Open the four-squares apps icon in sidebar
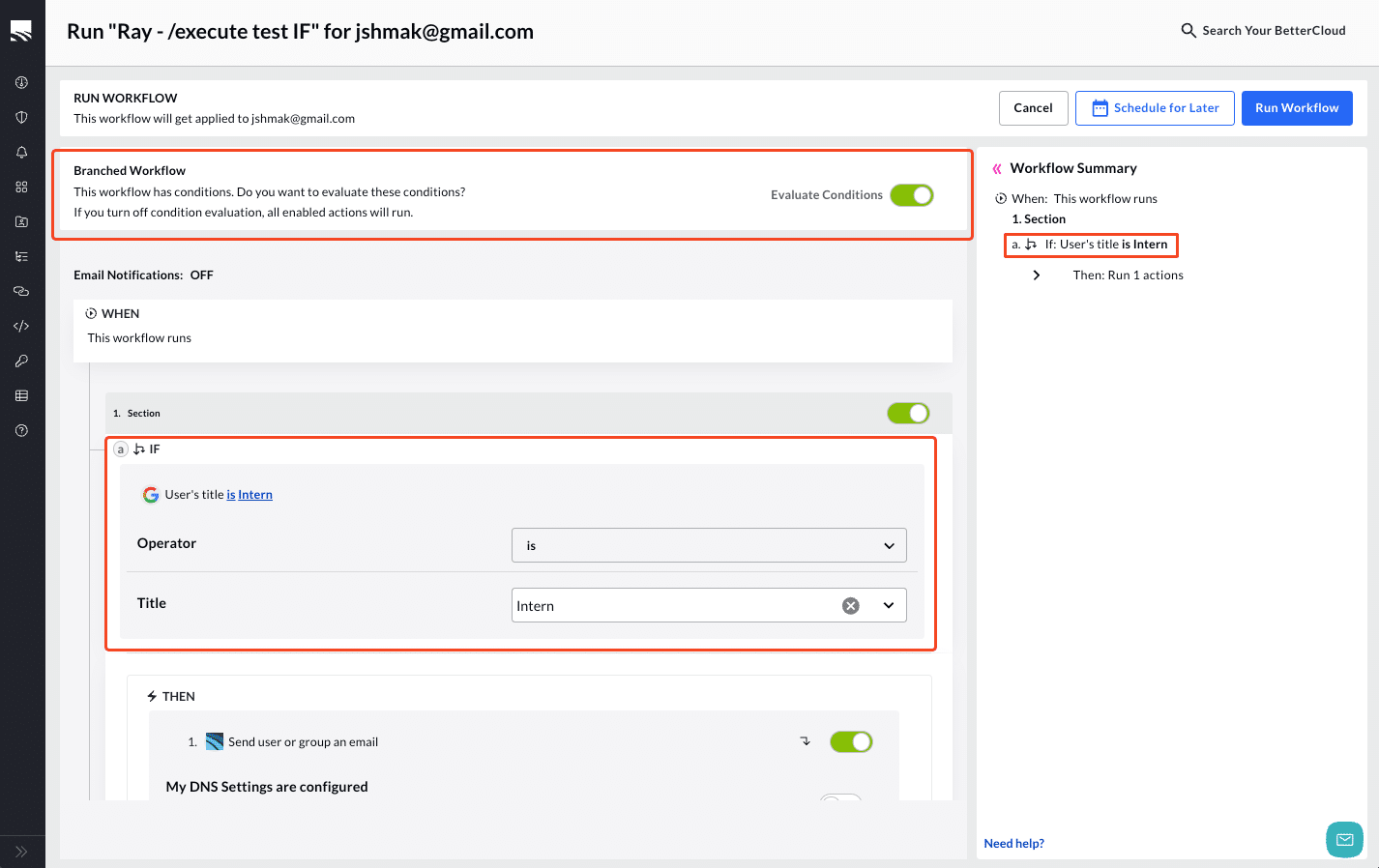 tap(21, 188)
